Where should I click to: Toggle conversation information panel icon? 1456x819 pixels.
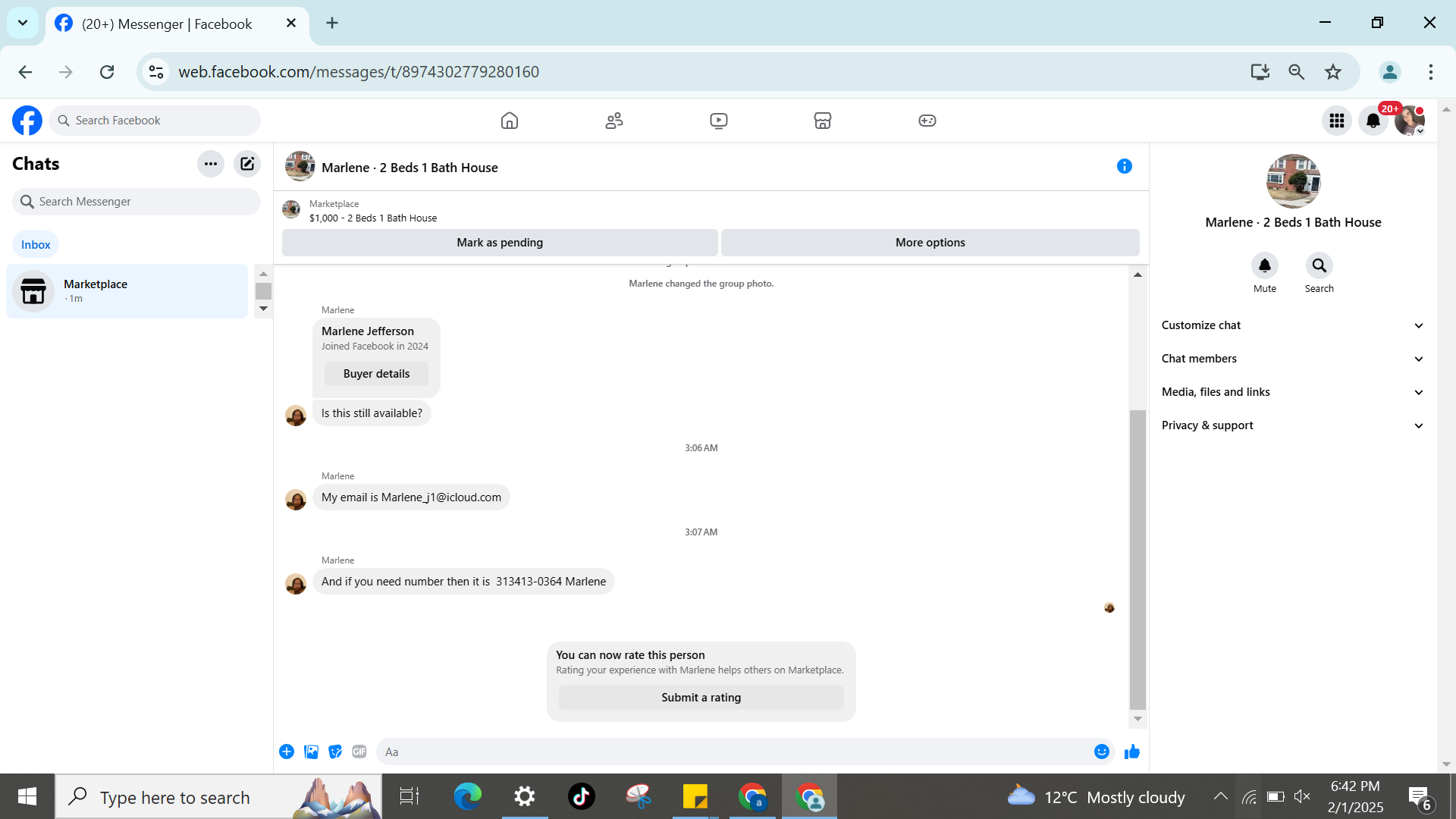[1124, 166]
